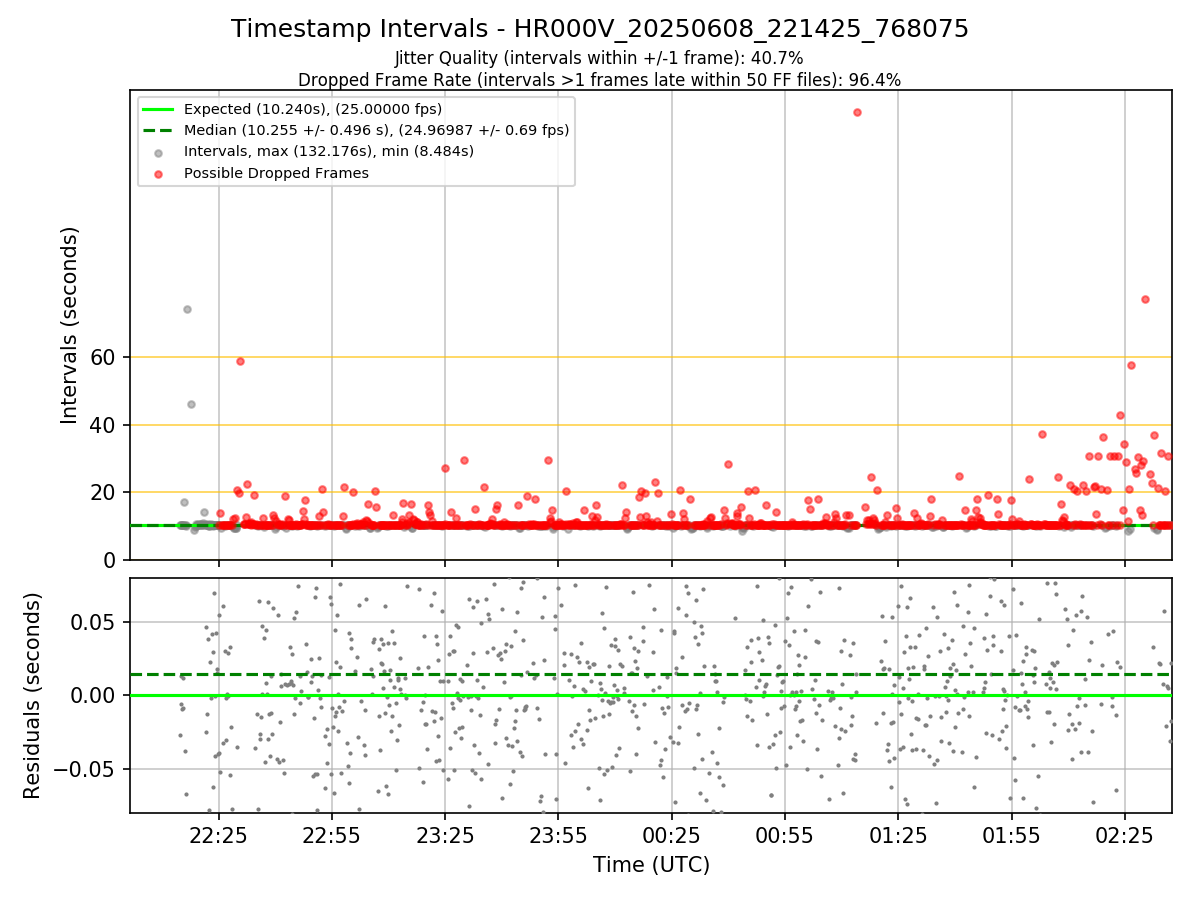This screenshot has width=1200, height=900.
Task: Select the 'Possible Dropped Frames' legend entry
Action: (x=276, y=173)
